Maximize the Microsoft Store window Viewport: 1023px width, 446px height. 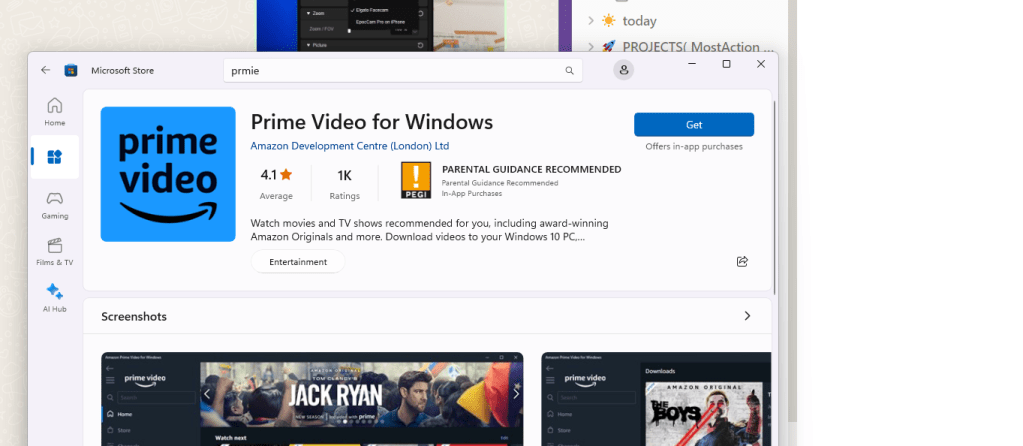[726, 64]
